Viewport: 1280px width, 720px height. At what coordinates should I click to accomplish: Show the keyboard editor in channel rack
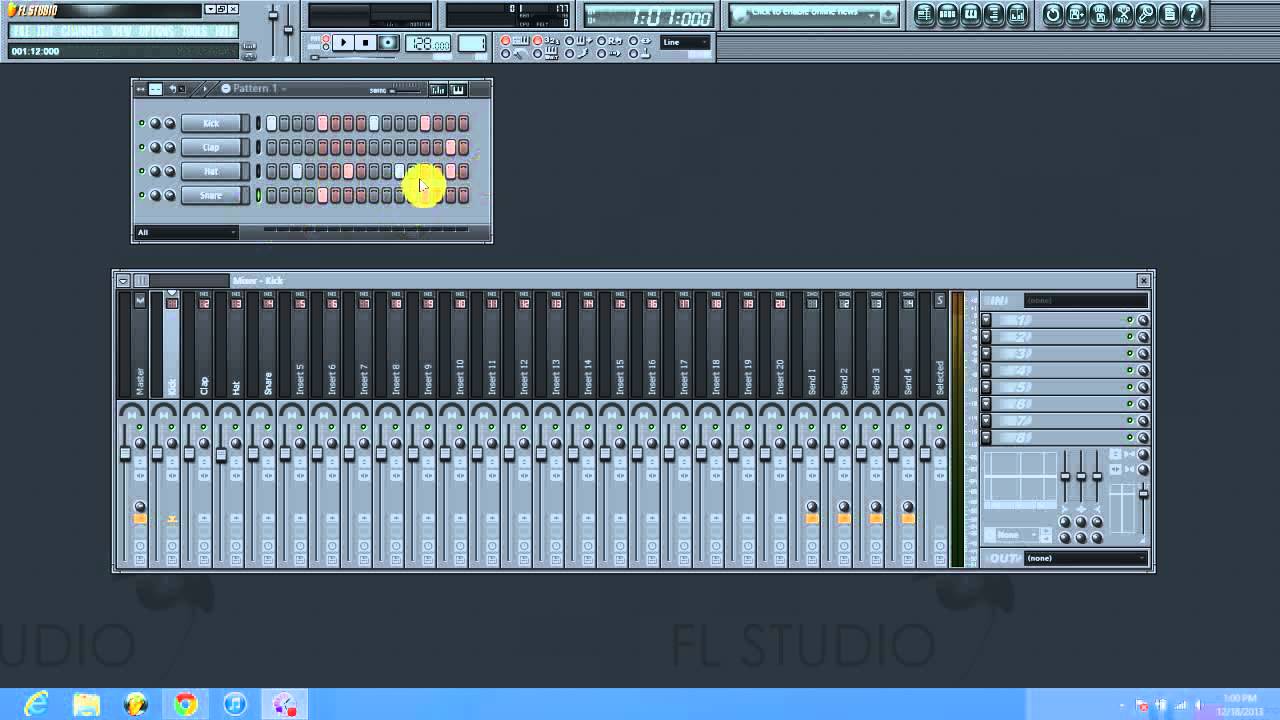tap(458, 89)
